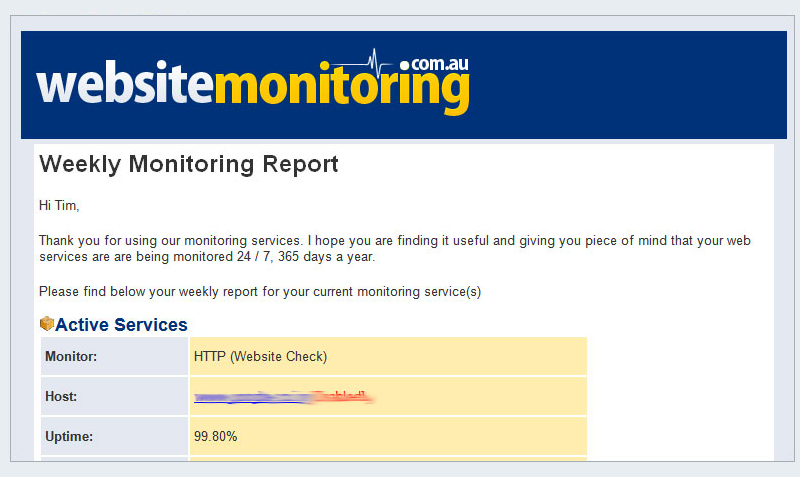This screenshot has width=800, height=477.
Task: Click the Host label cell
Action: pyautogui.click(x=114, y=396)
